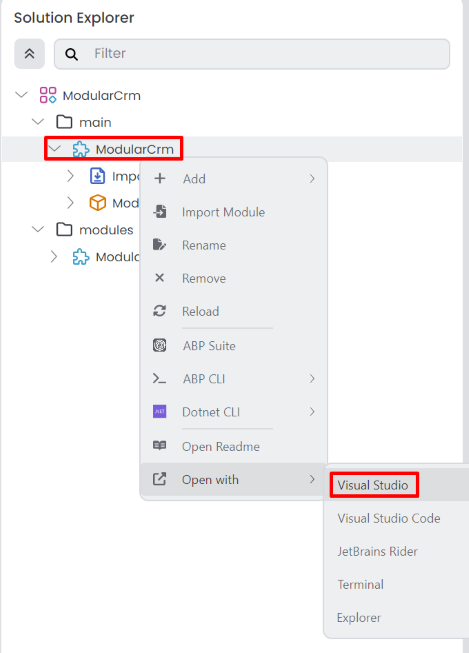The height and width of the screenshot is (653, 469).
Task: Click the orange package cube icon
Action: coord(97,203)
